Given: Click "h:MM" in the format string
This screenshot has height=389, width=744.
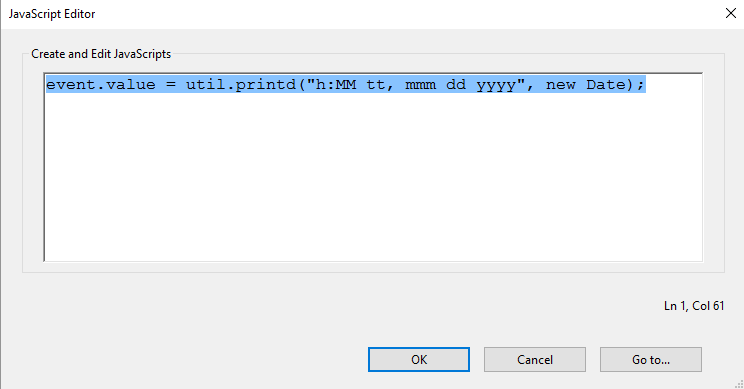Looking at the screenshot, I should 336,85.
